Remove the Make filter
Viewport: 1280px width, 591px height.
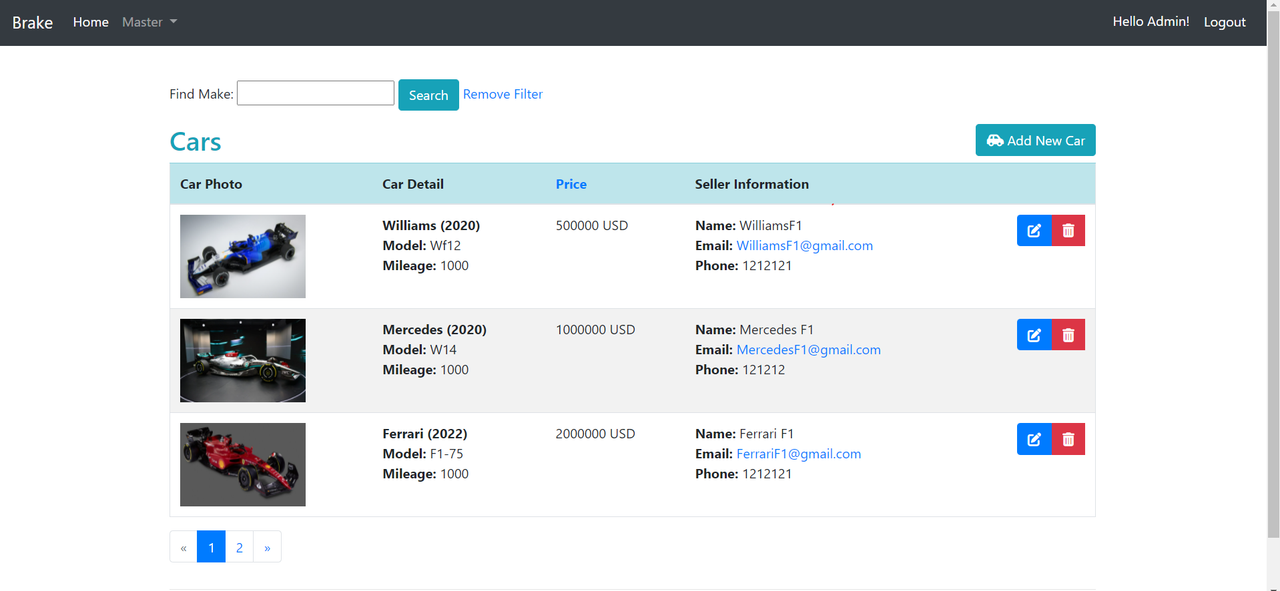[x=503, y=94]
